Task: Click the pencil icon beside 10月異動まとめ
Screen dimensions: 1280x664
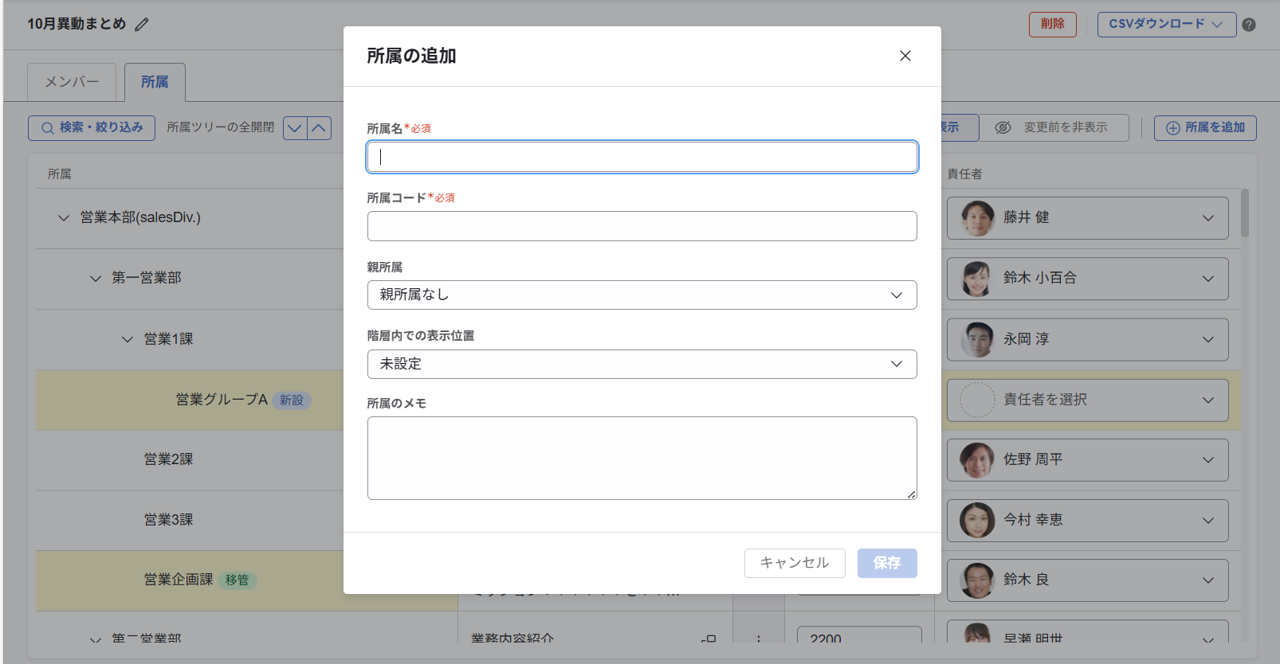Action: point(142,24)
